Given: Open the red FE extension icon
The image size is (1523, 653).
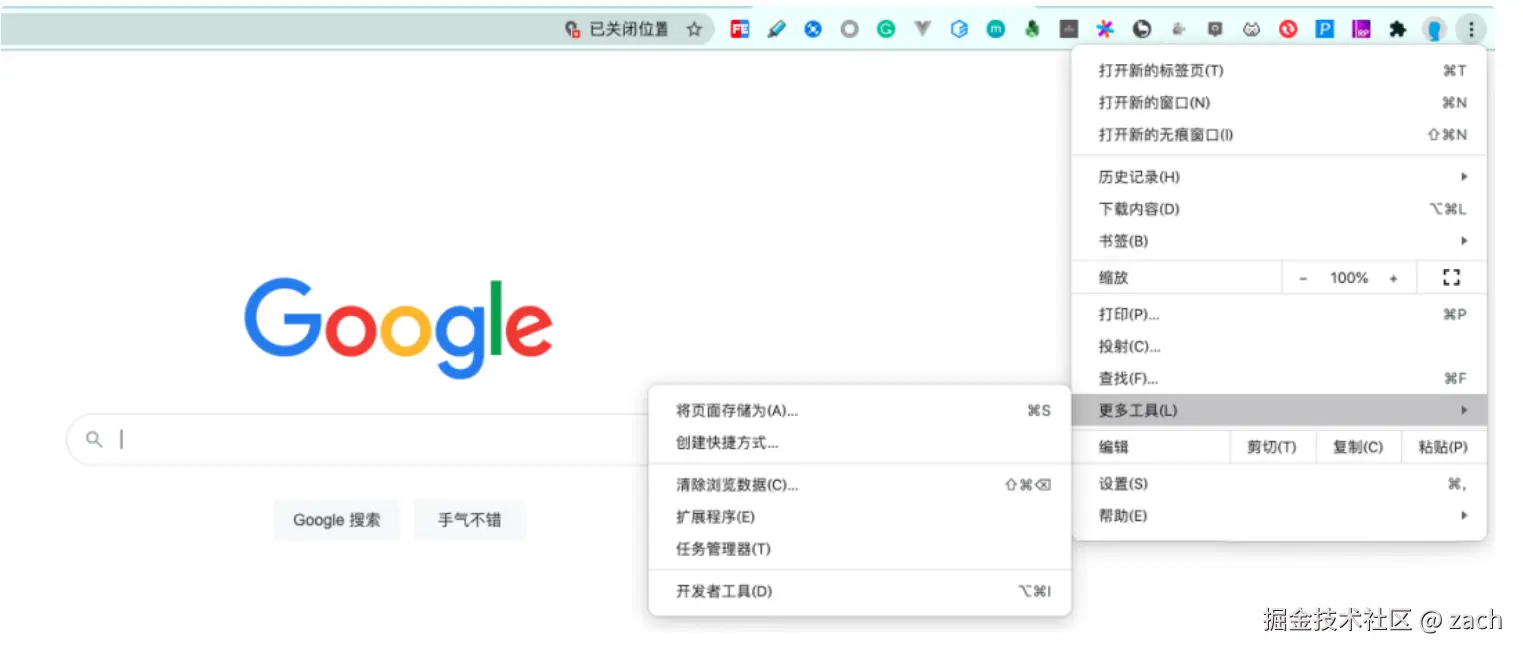Looking at the screenshot, I should [740, 29].
